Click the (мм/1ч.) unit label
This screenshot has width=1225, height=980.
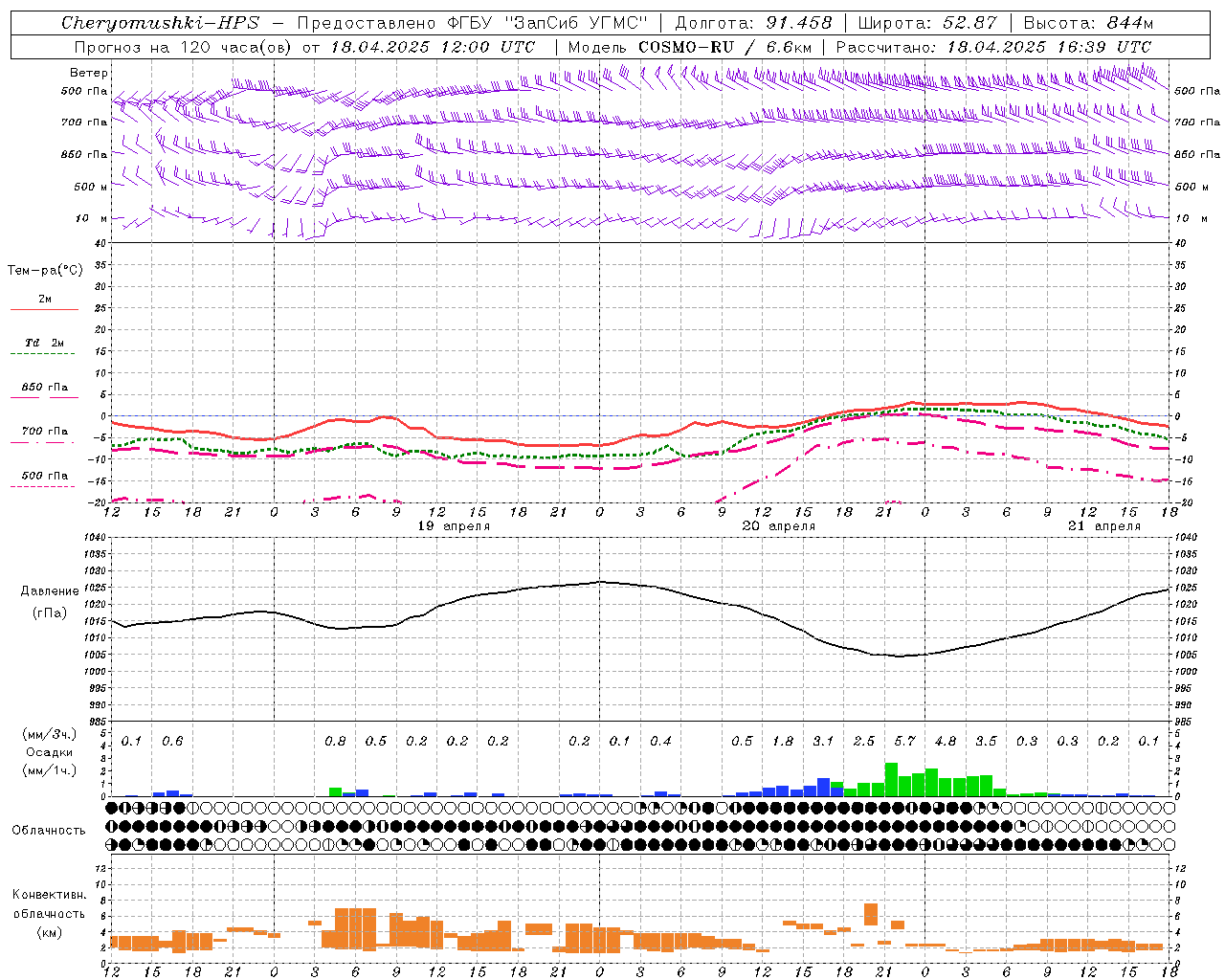coord(48,770)
